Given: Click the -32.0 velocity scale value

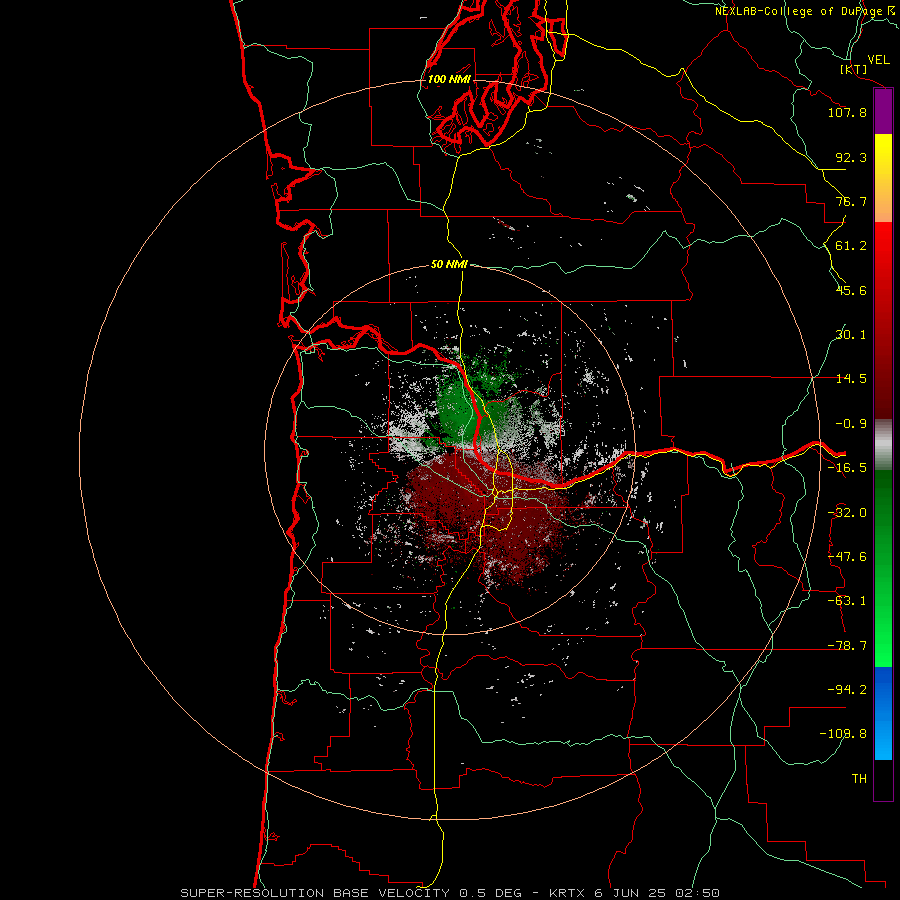Looking at the screenshot, I should (847, 513).
